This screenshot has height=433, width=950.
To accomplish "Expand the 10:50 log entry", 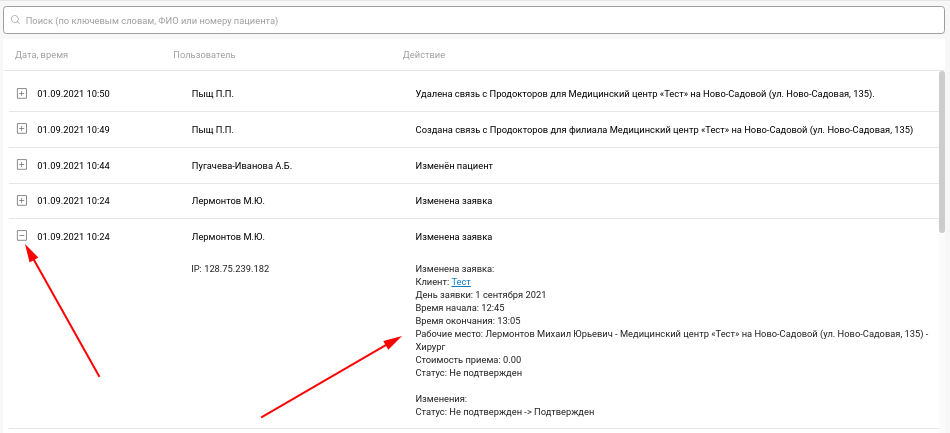I will pyautogui.click(x=22, y=94).
